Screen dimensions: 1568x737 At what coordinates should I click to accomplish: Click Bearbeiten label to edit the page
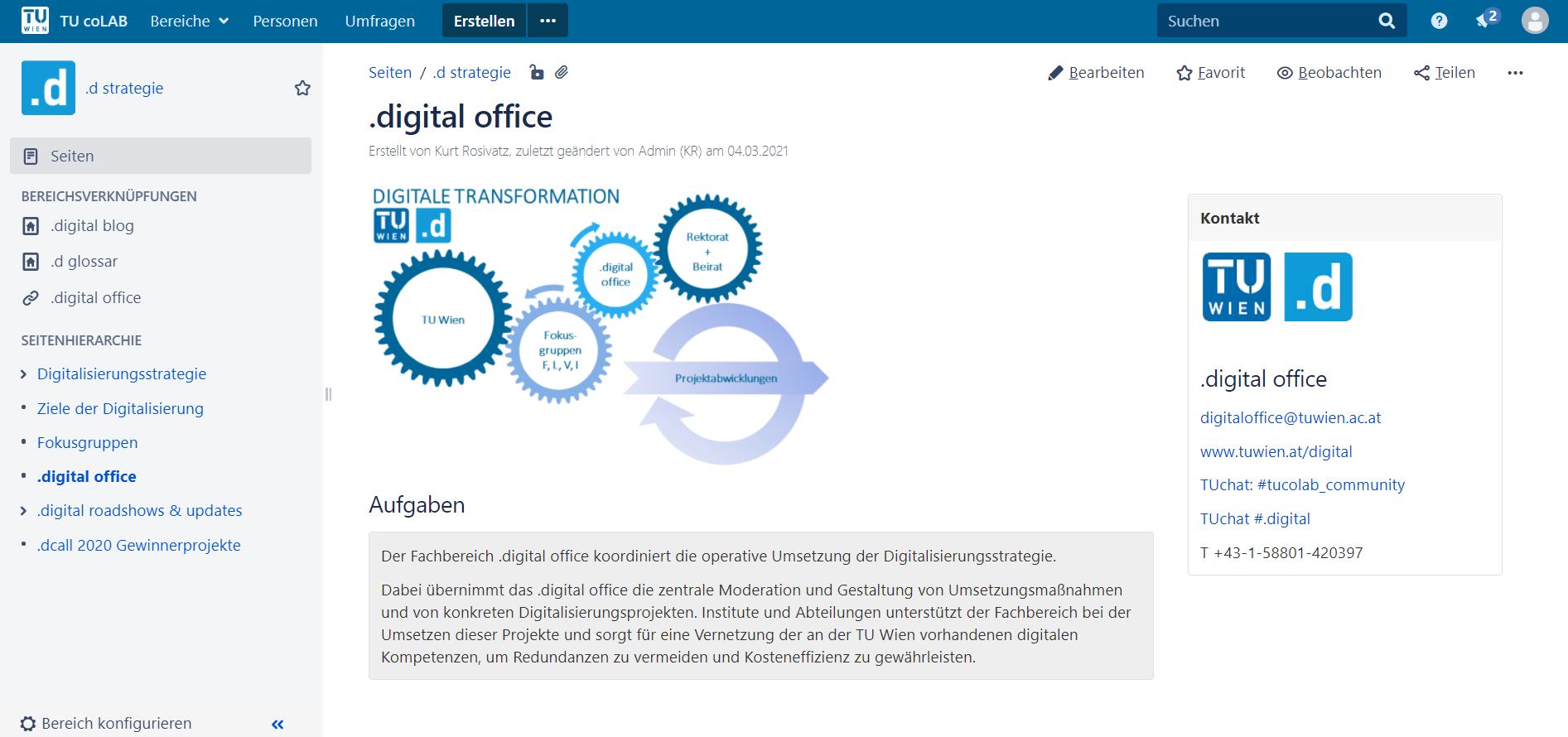(1107, 72)
